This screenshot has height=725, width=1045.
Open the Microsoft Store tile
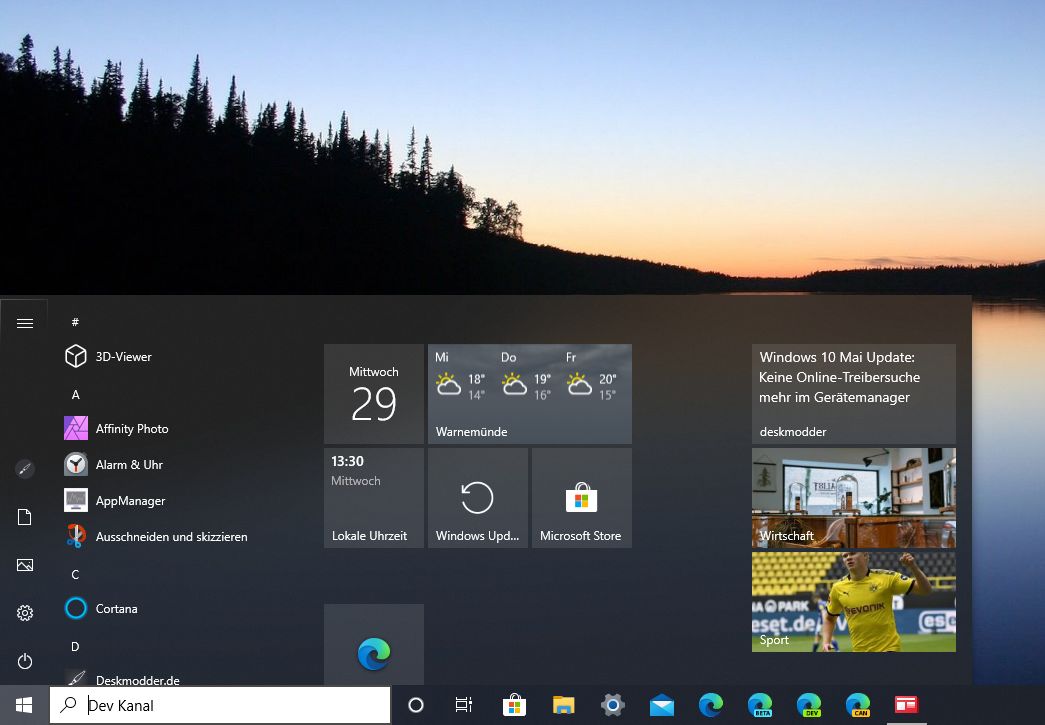(x=582, y=498)
